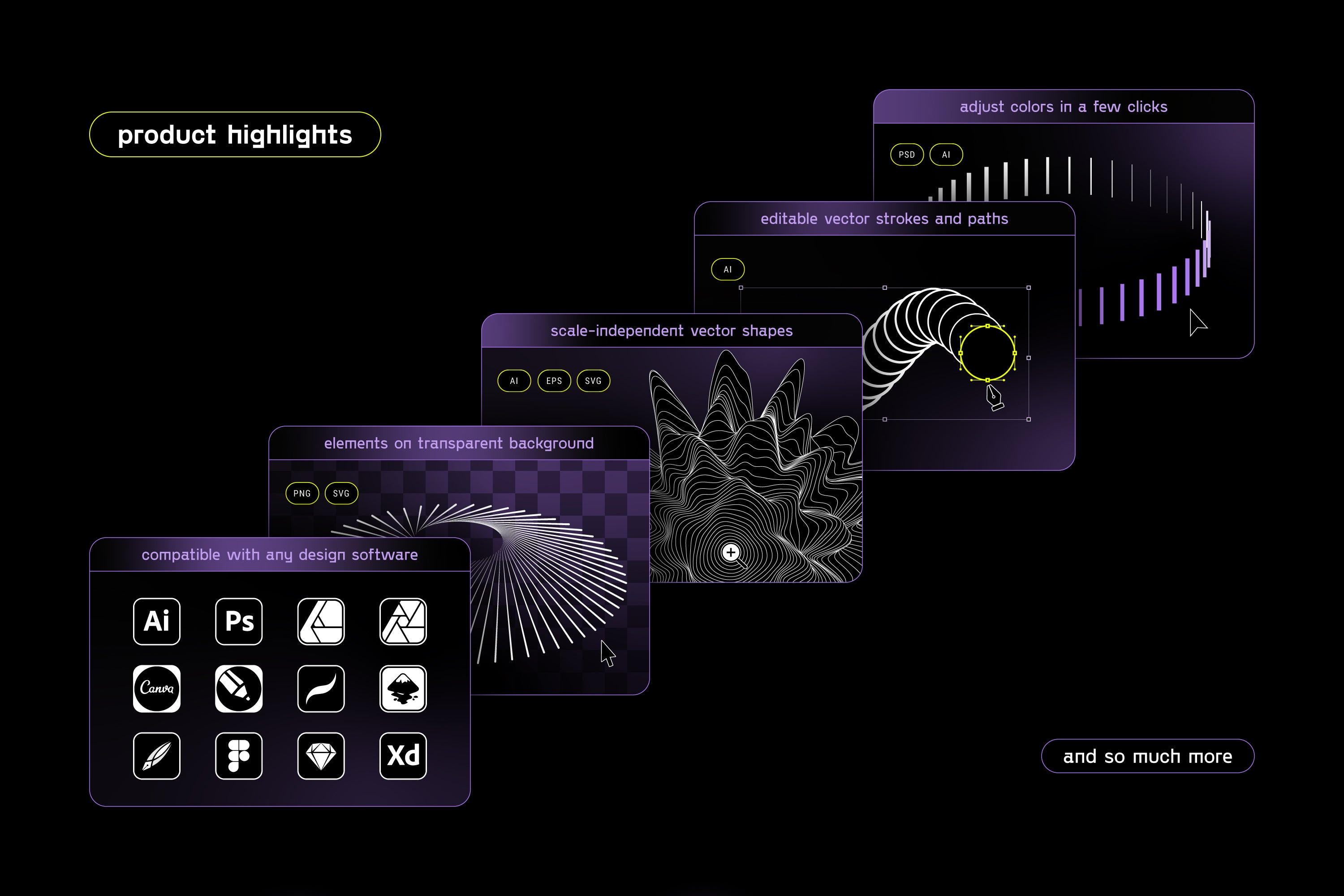Select the Inkscape icon
The width and height of the screenshot is (1344, 896).
(x=403, y=689)
